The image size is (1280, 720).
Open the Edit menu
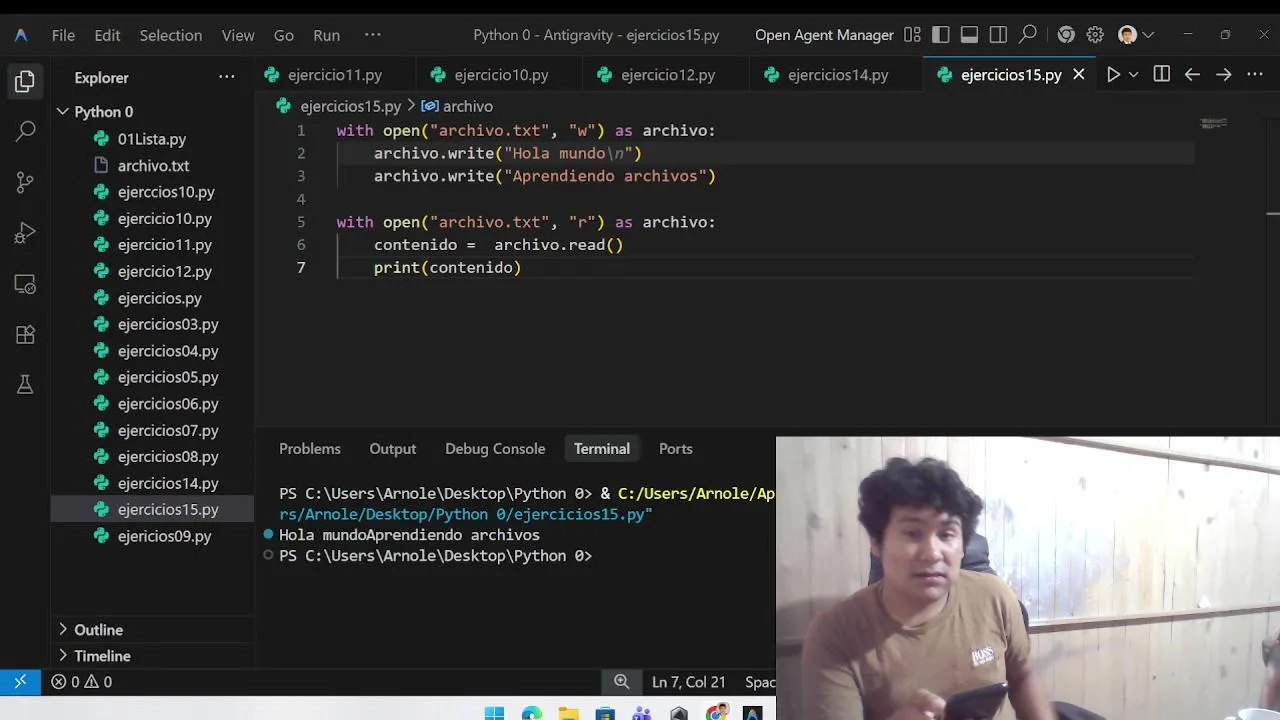pyautogui.click(x=107, y=35)
